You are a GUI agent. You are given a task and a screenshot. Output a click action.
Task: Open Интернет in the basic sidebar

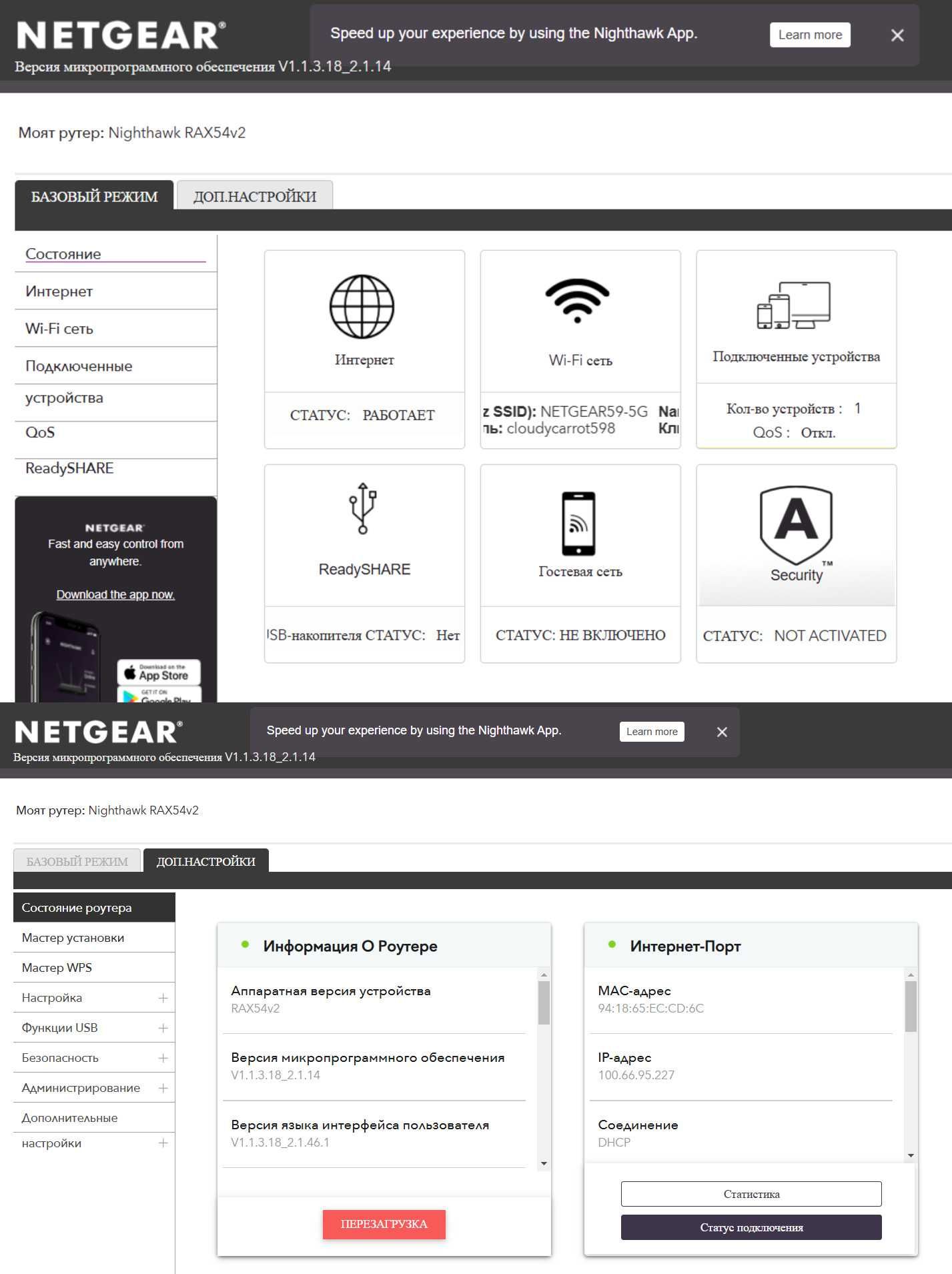115,291
